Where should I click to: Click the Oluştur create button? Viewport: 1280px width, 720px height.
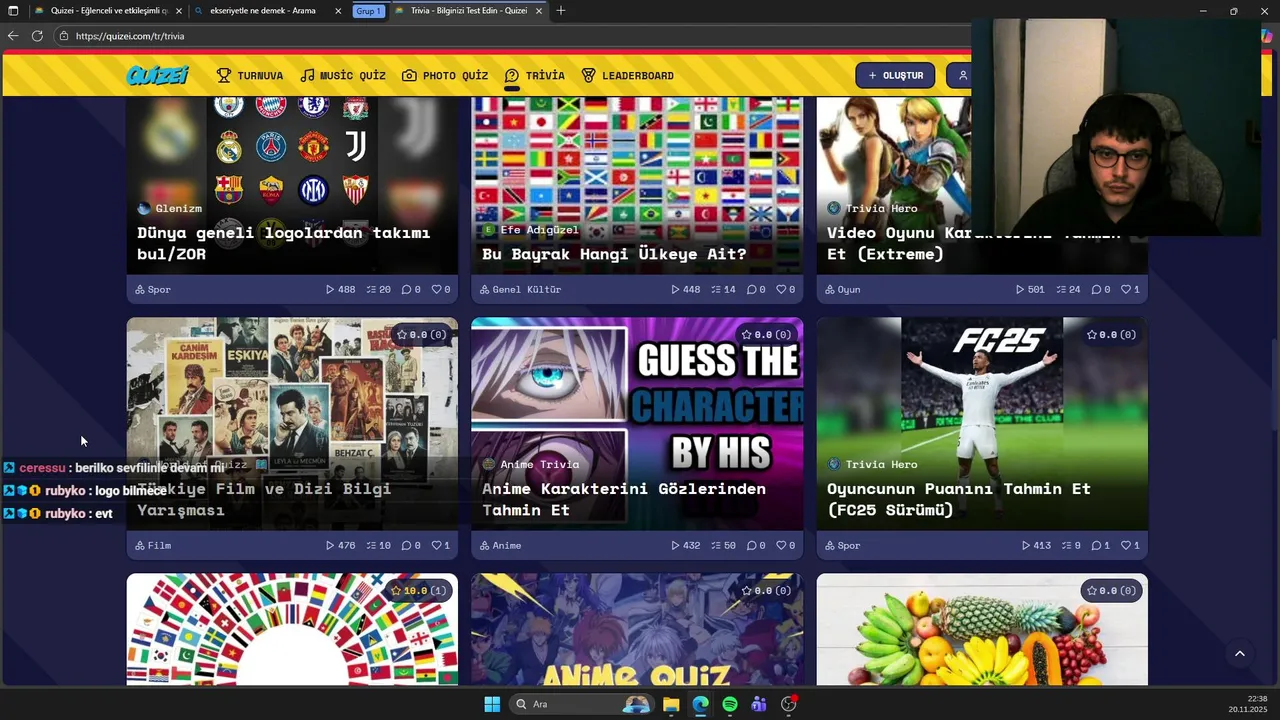point(895,75)
